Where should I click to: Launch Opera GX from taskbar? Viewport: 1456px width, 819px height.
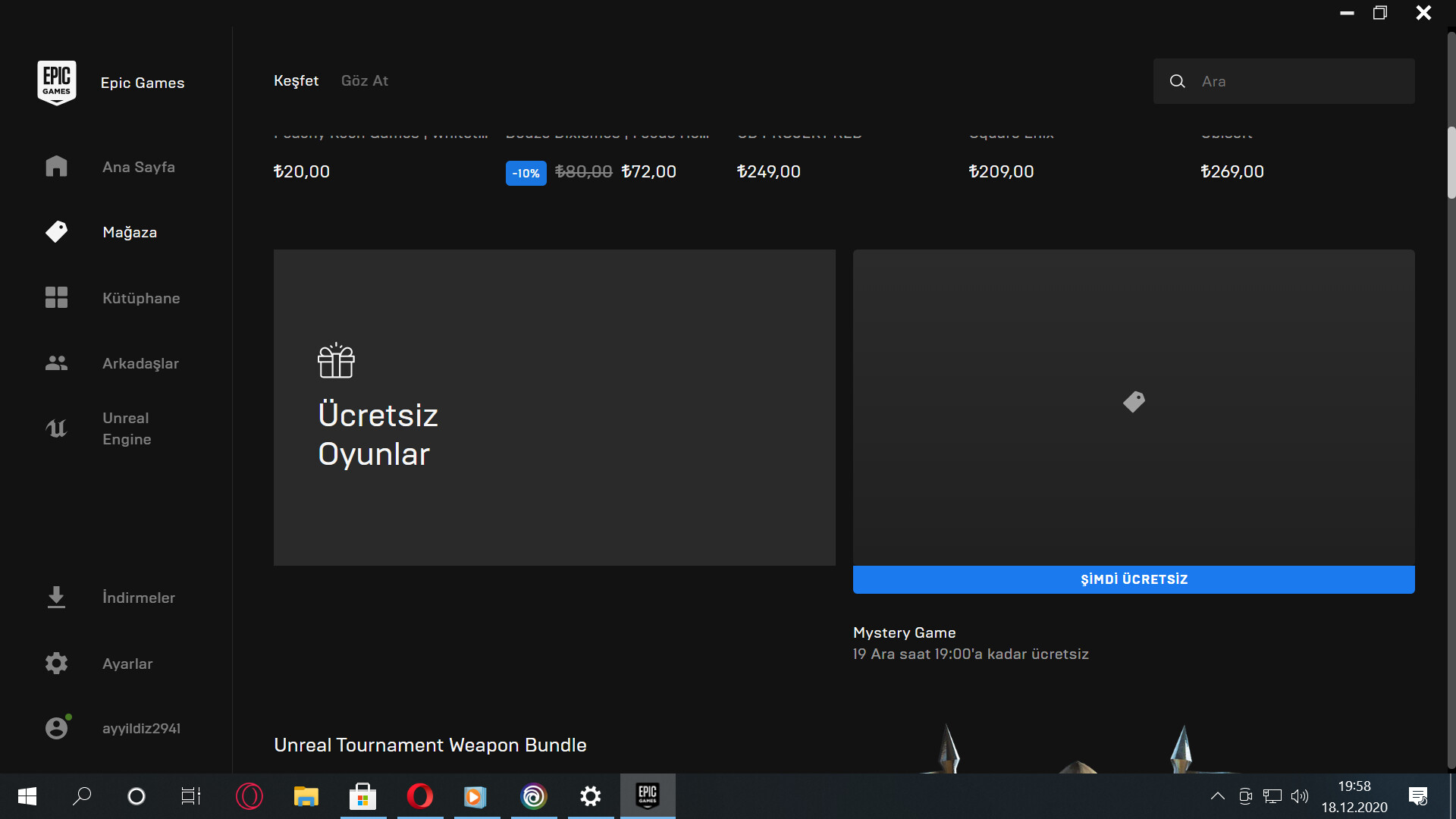coord(249,796)
